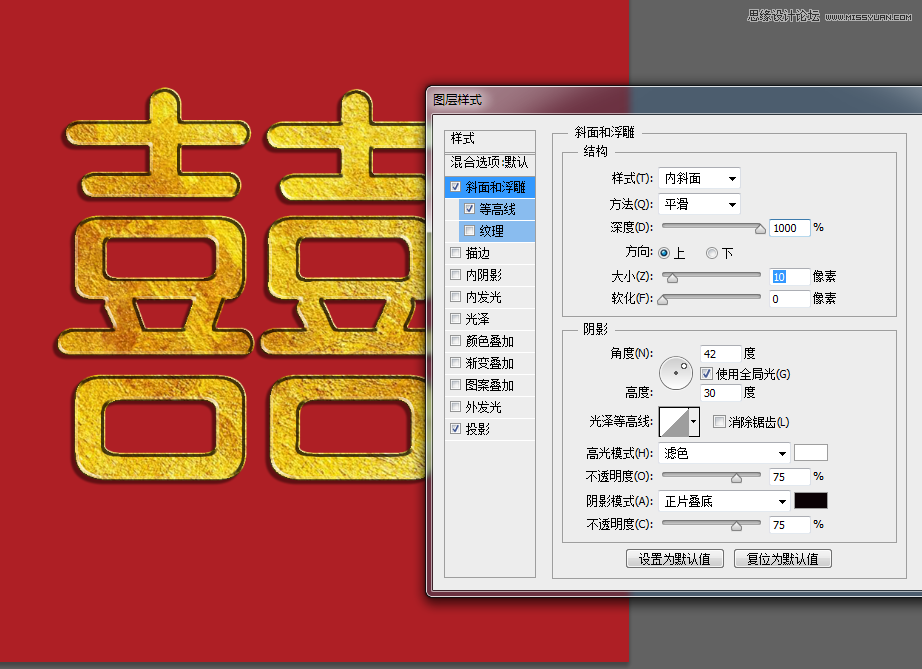
Task: Enable the 纹理 texture checkbox
Action: 469,230
